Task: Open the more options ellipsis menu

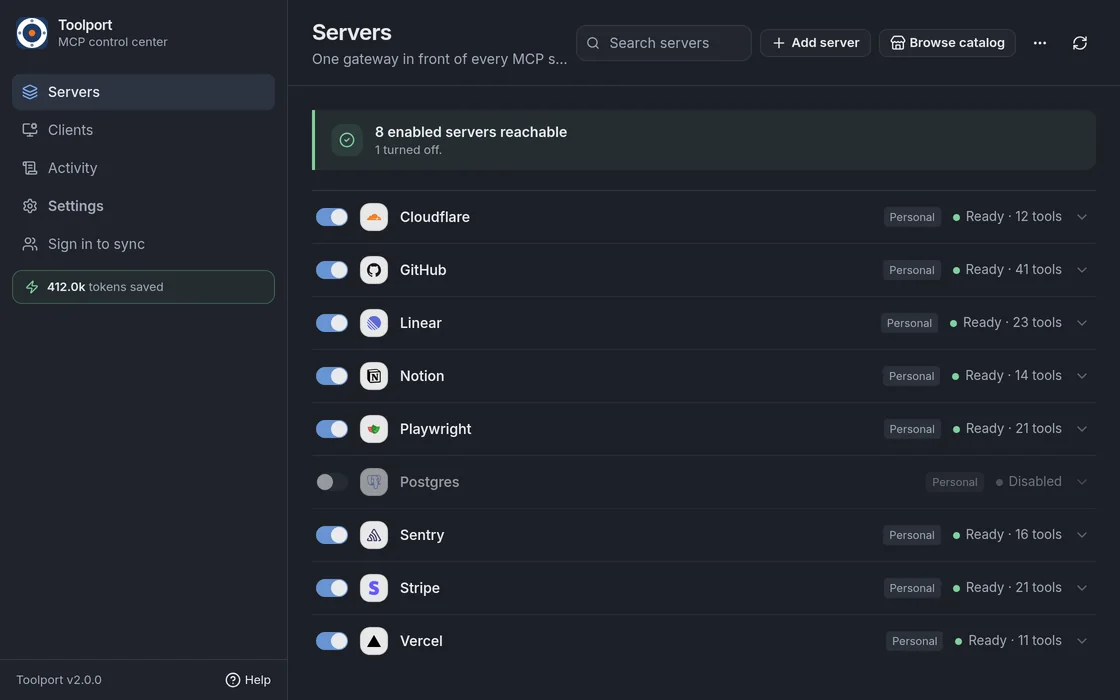Action: (1039, 43)
